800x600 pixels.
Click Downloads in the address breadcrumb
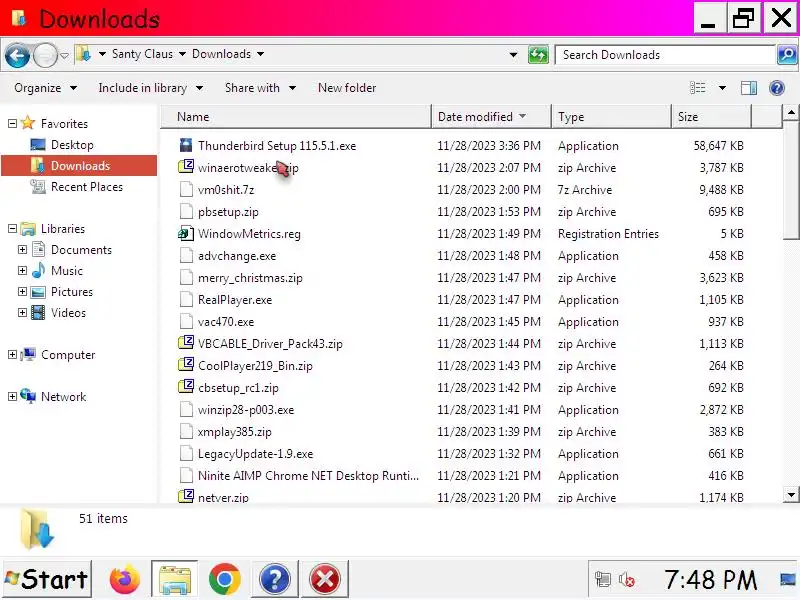click(x=221, y=54)
